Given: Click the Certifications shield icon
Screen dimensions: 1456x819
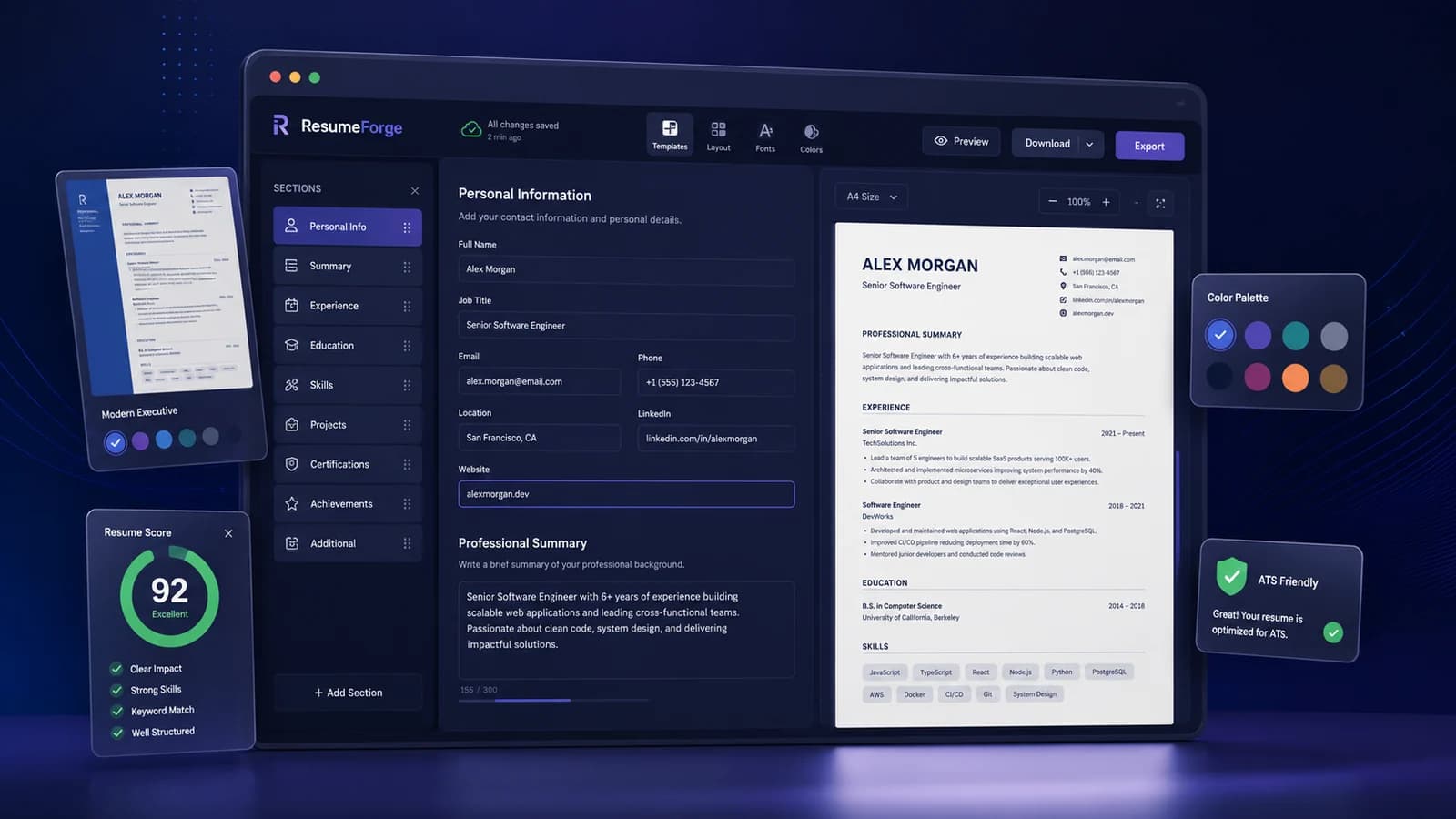Looking at the screenshot, I should [x=291, y=464].
